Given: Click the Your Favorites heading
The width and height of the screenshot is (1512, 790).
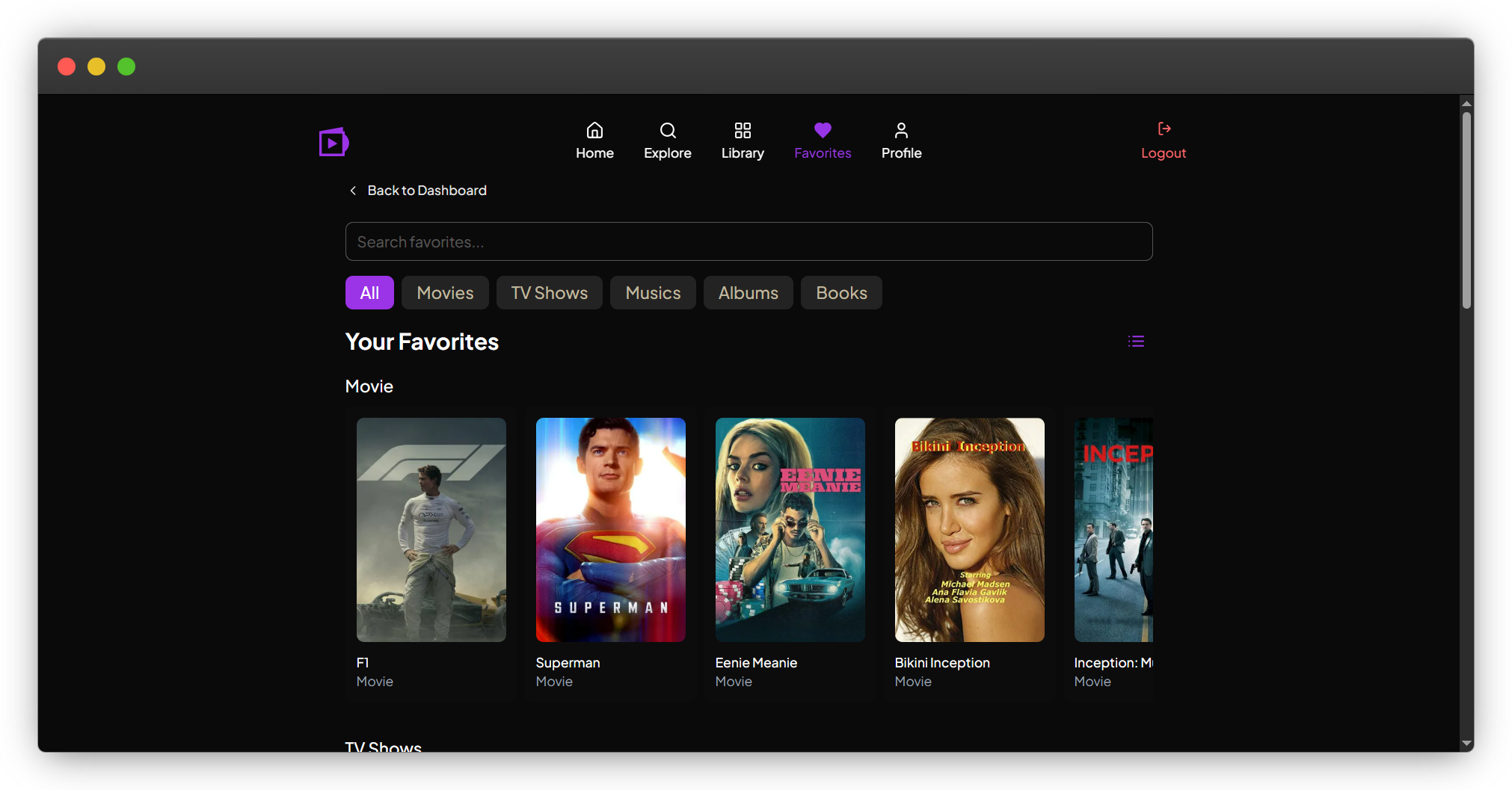Looking at the screenshot, I should 422,342.
